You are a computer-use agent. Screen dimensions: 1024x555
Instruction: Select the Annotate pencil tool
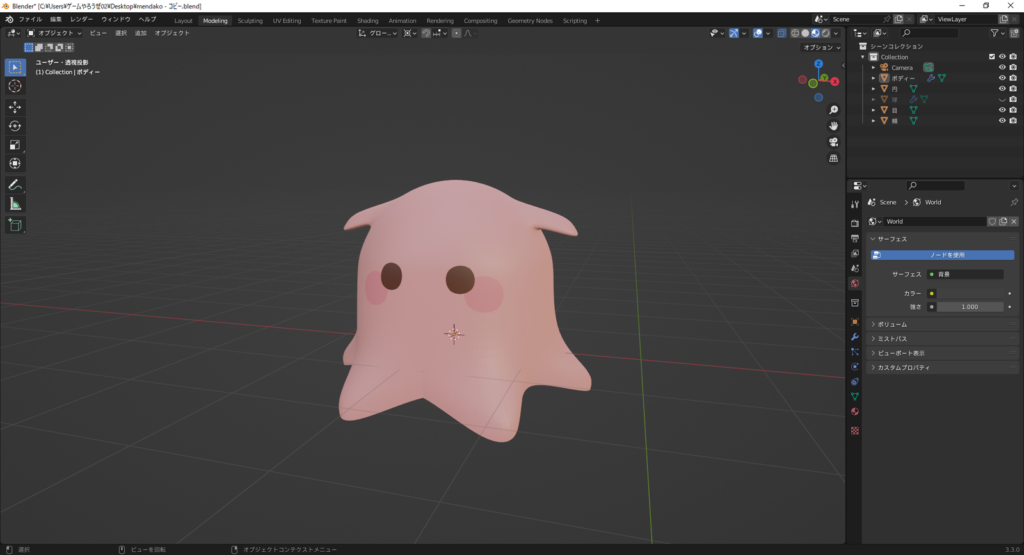click(15, 185)
